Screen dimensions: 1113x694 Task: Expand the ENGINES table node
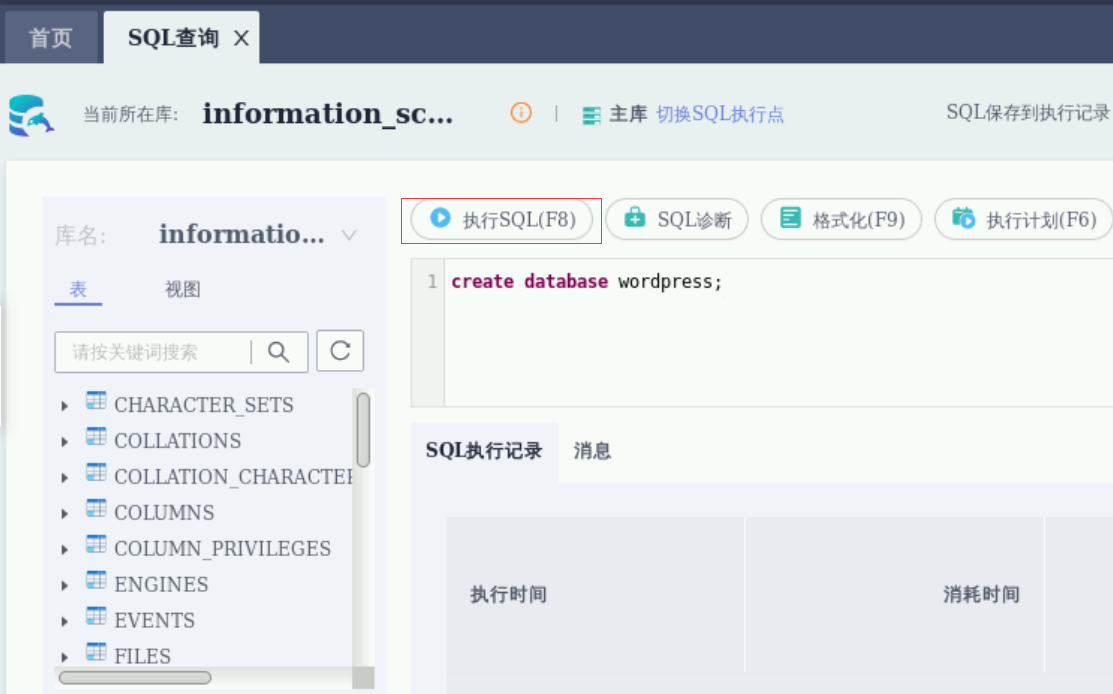(65, 586)
